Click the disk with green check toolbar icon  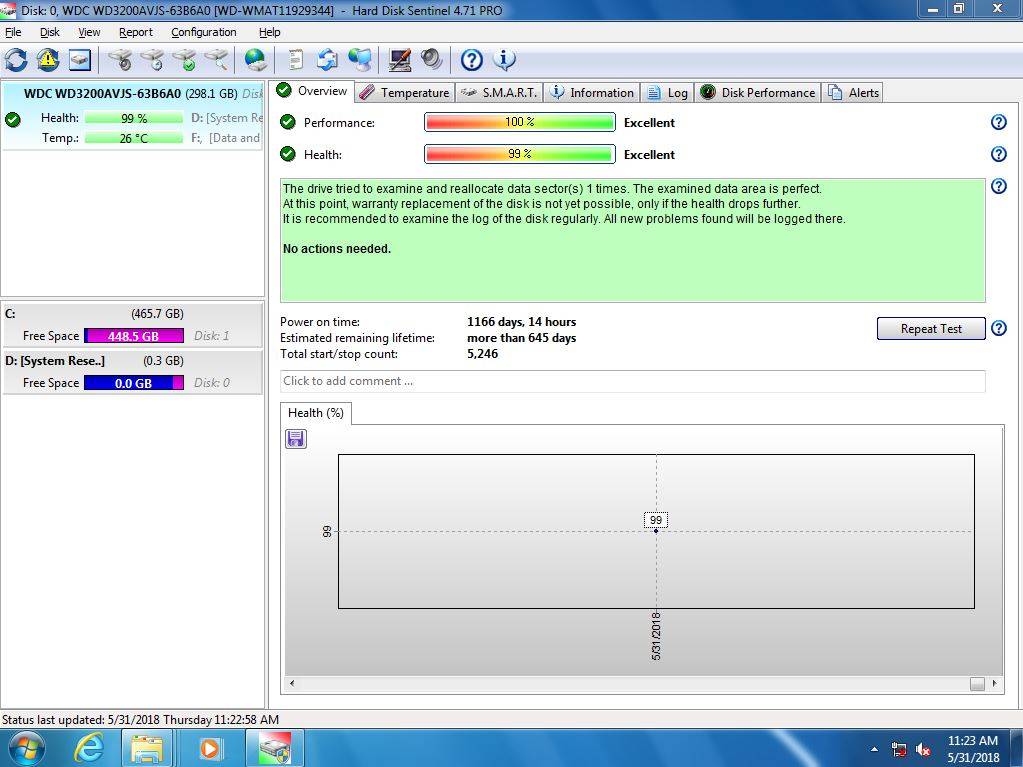pos(185,60)
